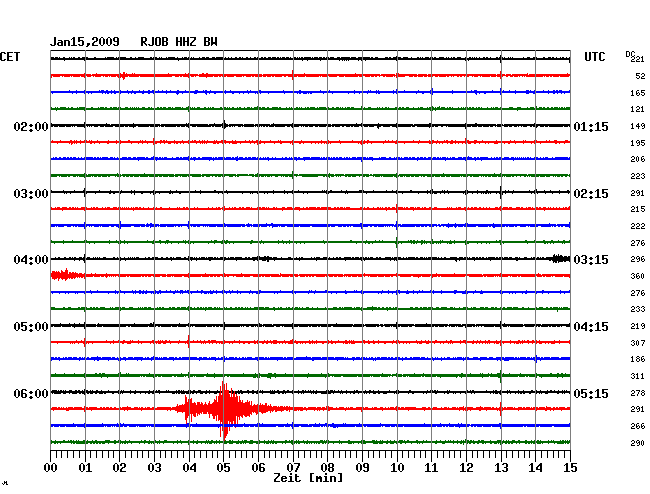Click minute tick label 00 on axis
Viewport: 650px width, 494px height.
(51, 468)
